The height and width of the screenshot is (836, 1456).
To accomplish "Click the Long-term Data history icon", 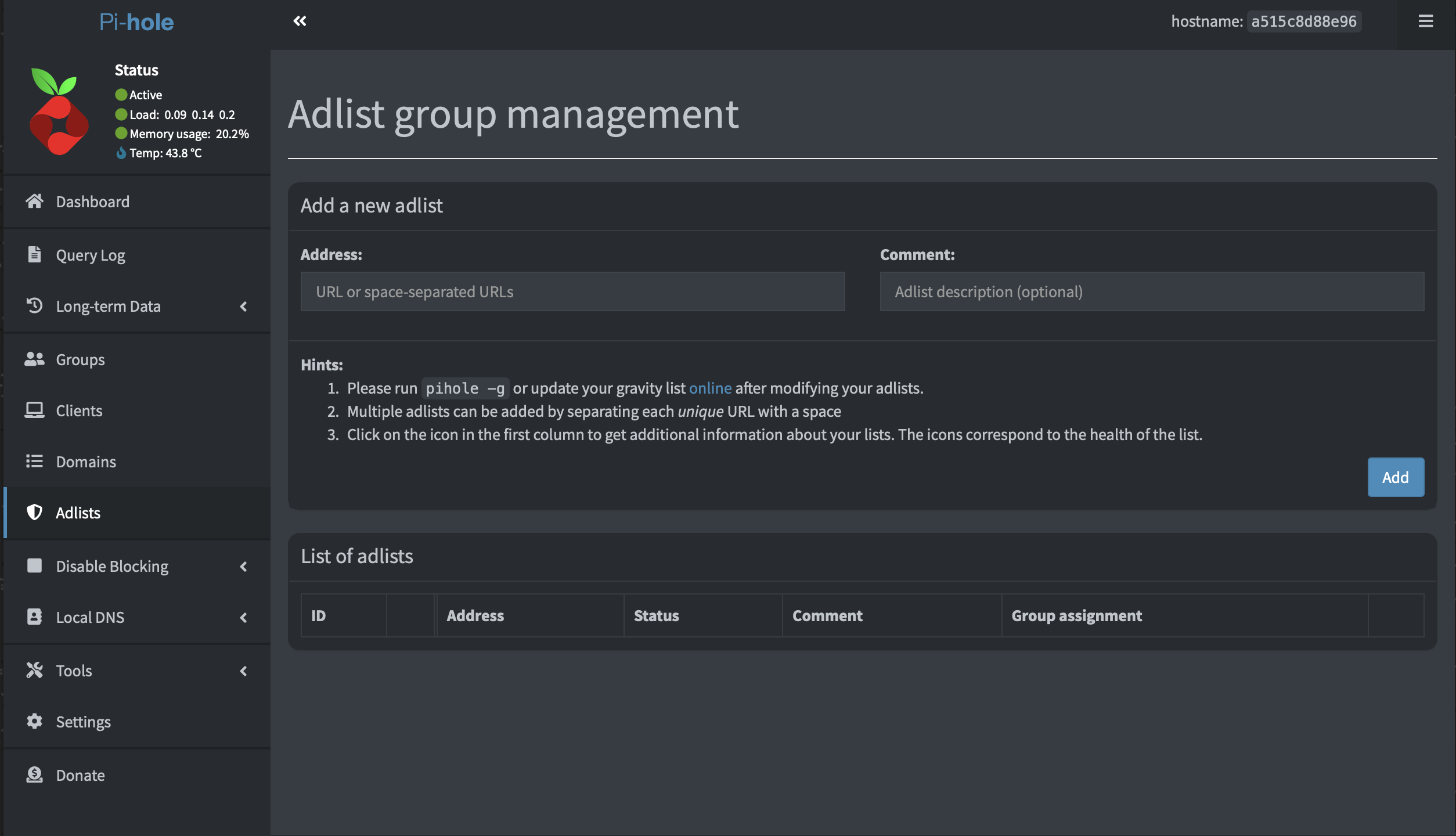I will pyautogui.click(x=34, y=305).
